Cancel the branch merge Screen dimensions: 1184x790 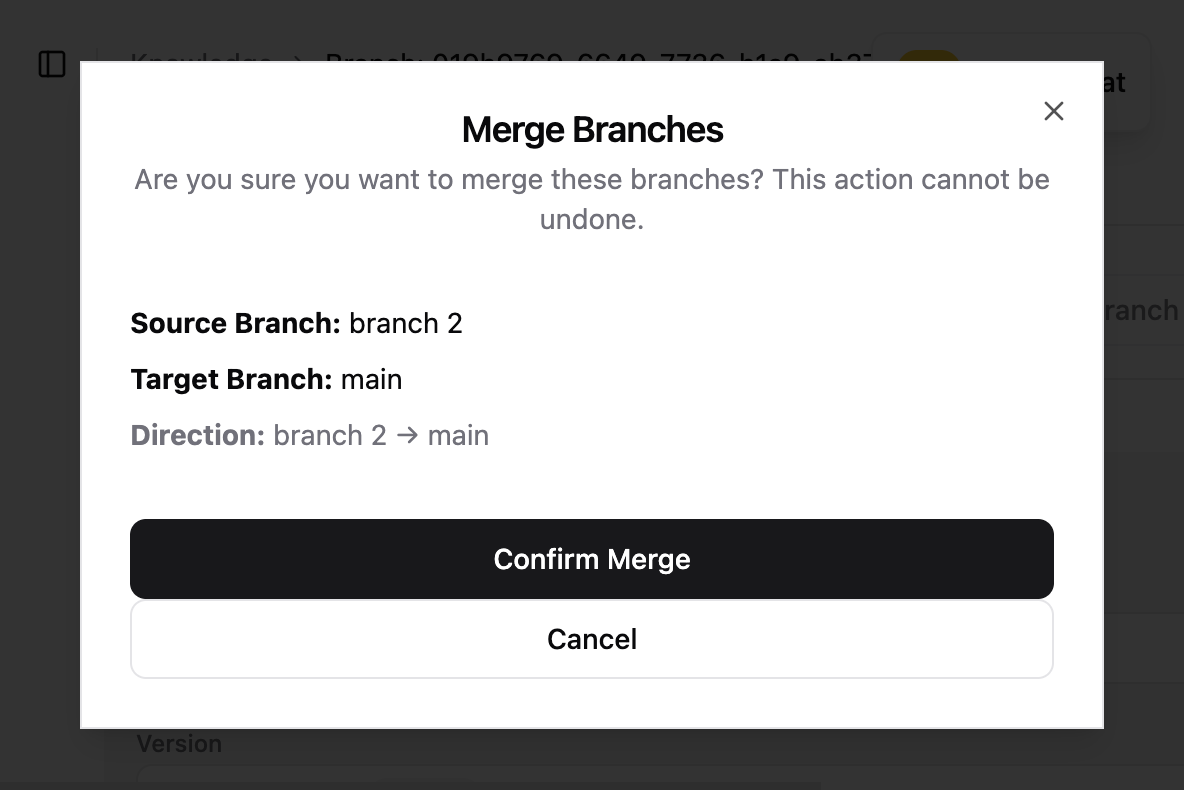click(x=592, y=639)
